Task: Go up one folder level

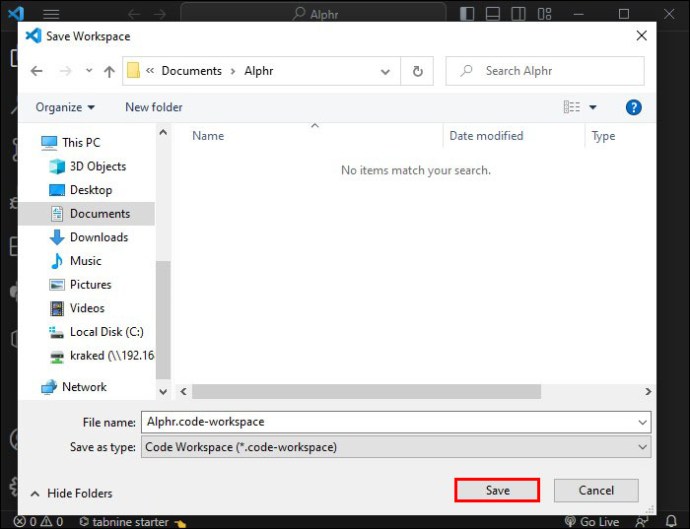Action: click(109, 71)
